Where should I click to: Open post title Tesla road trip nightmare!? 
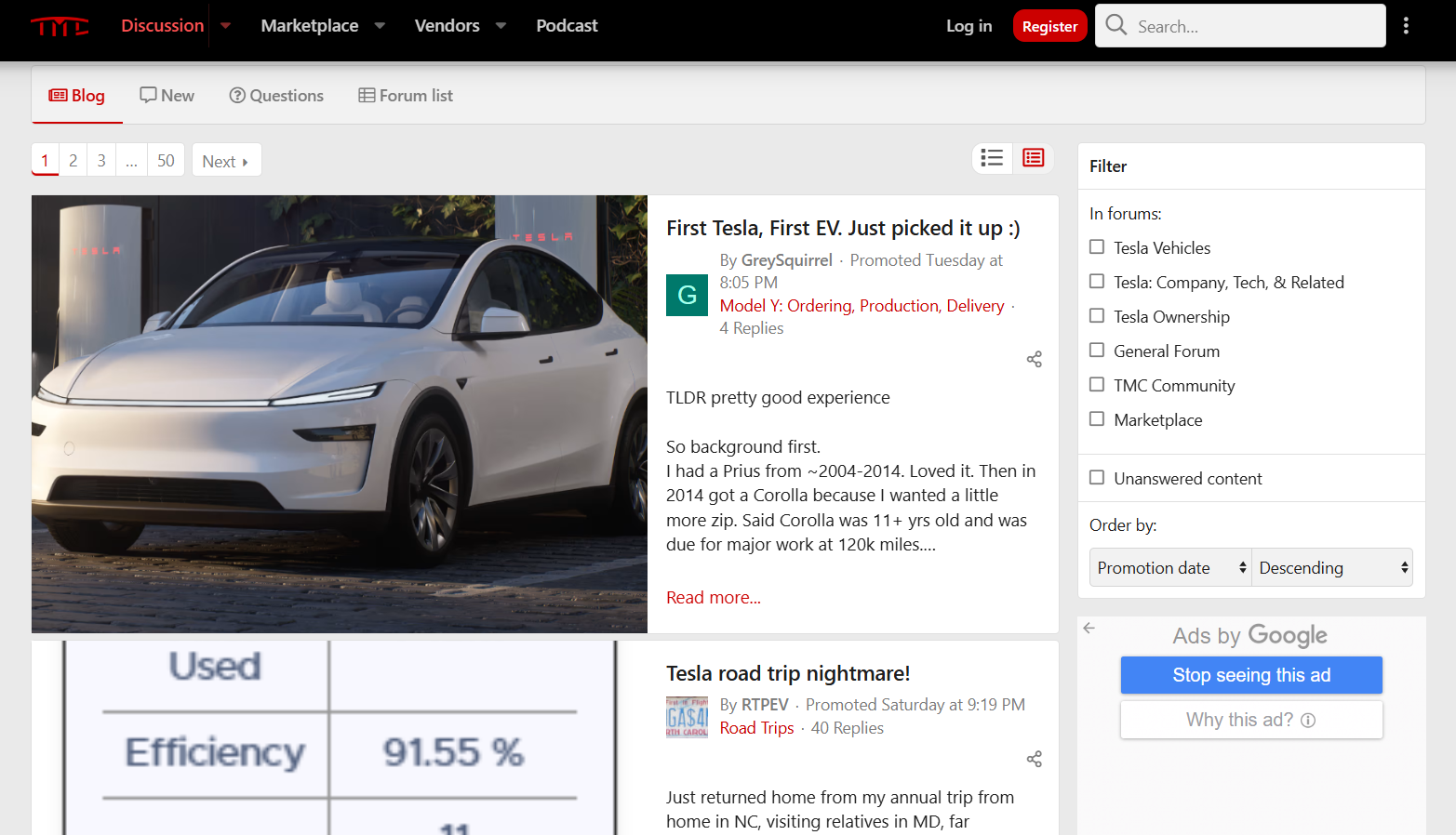pyautogui.click(x=788, y=673)
